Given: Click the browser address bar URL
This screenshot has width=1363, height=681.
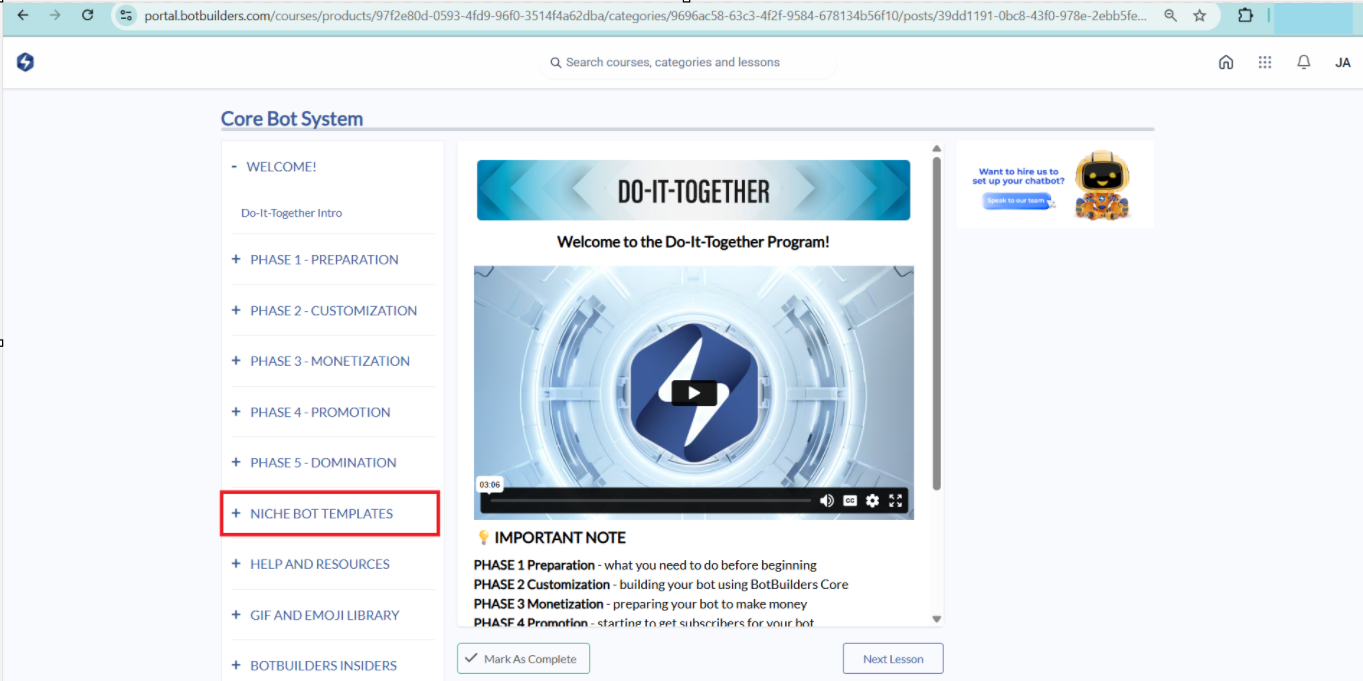Looking at the screenshot, I should [x=645, y=16].
